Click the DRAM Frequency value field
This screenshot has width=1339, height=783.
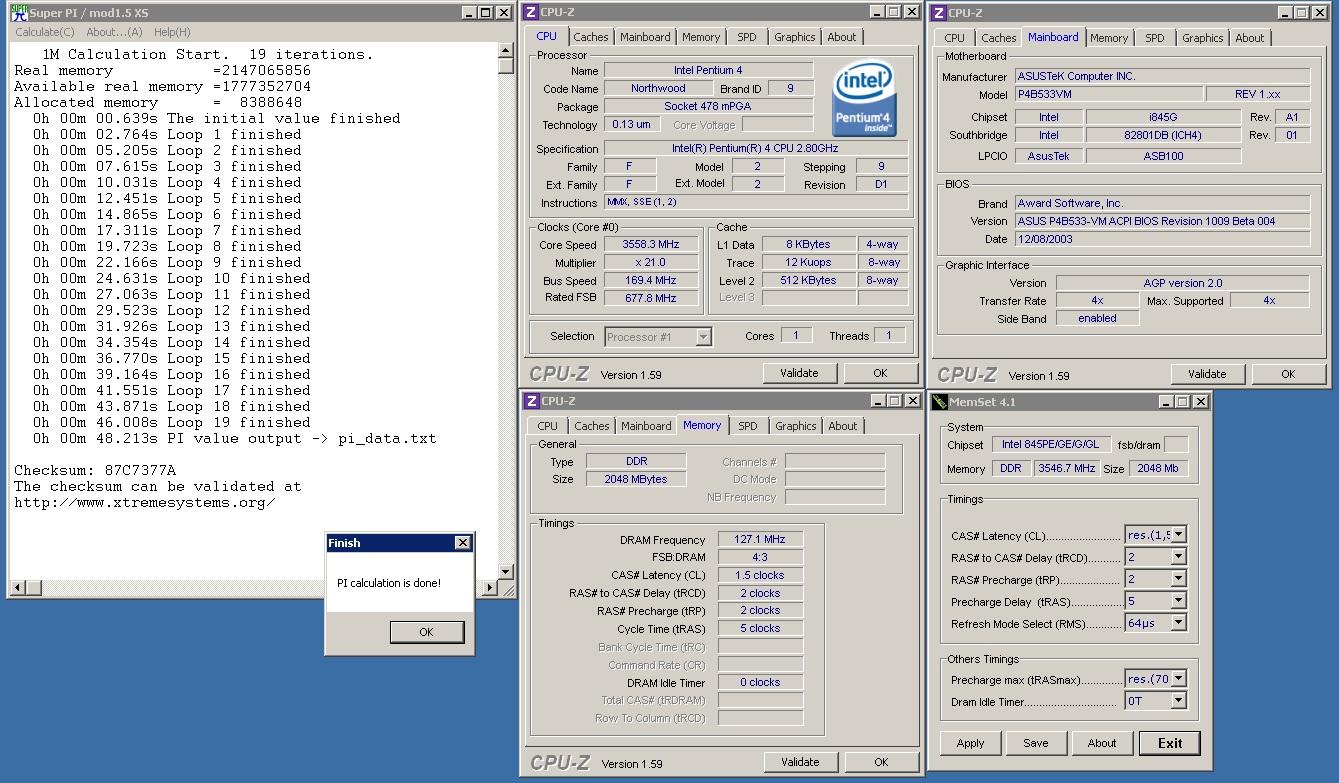pos(760,540)
